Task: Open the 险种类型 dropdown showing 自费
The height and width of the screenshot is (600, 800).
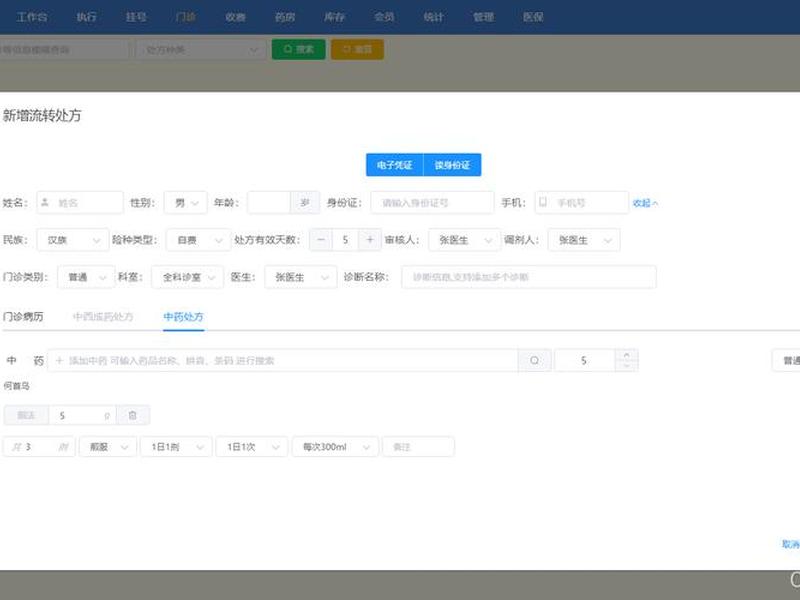Action: click(198, 240)
